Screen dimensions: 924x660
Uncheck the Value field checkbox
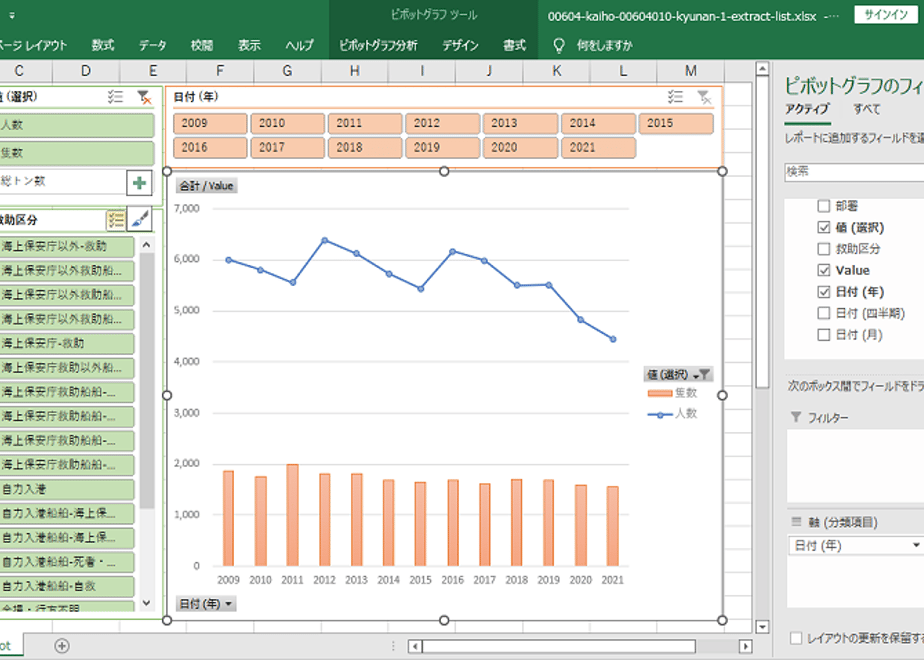[x=824, y=270]
